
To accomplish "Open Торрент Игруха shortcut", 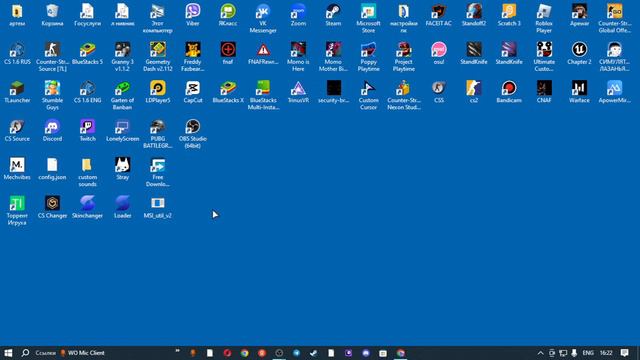I will [17, 210].
